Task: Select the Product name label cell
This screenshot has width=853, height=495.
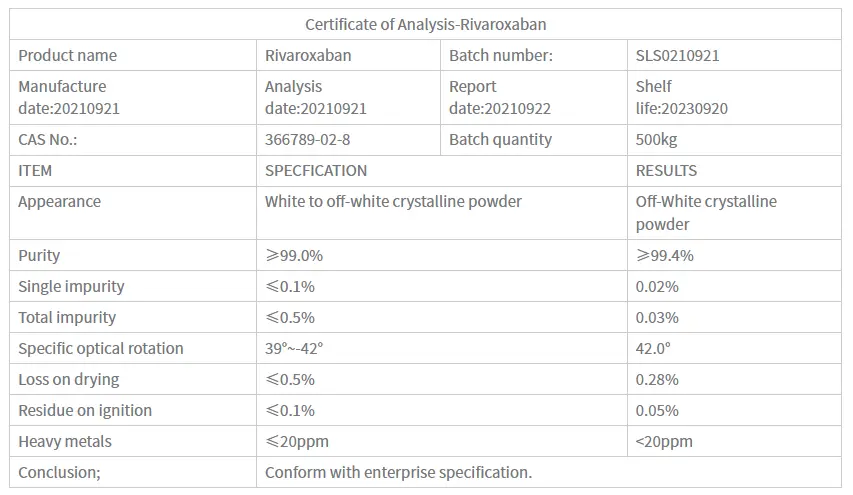Action: point(68,55)
